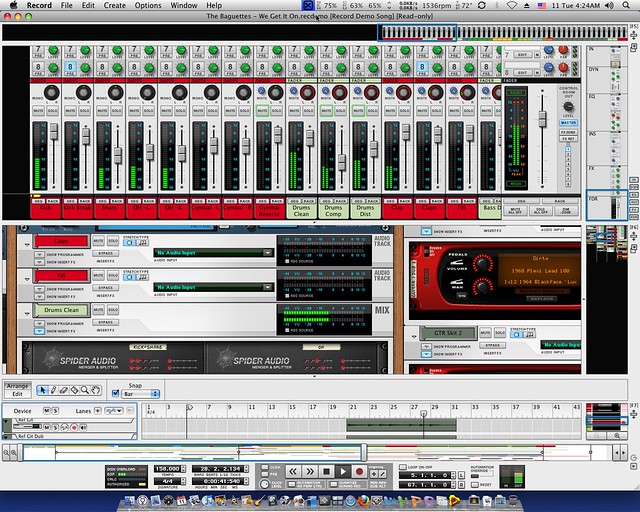Expand Show Insert FX on Fill device
The height and width of the screenshot is (512, 640).
coord(39,297)
